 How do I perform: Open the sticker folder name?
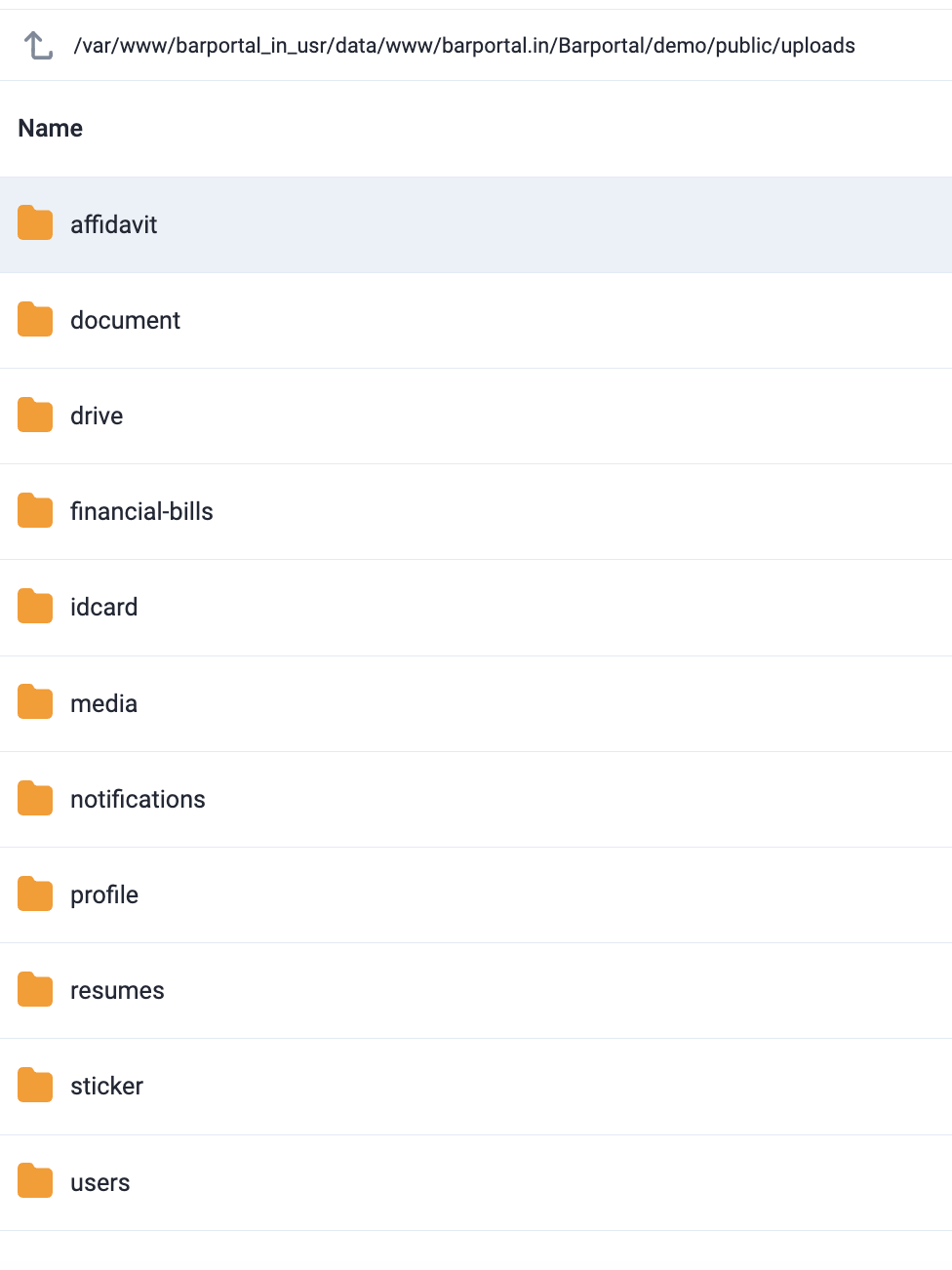[x=106, y=1086]
